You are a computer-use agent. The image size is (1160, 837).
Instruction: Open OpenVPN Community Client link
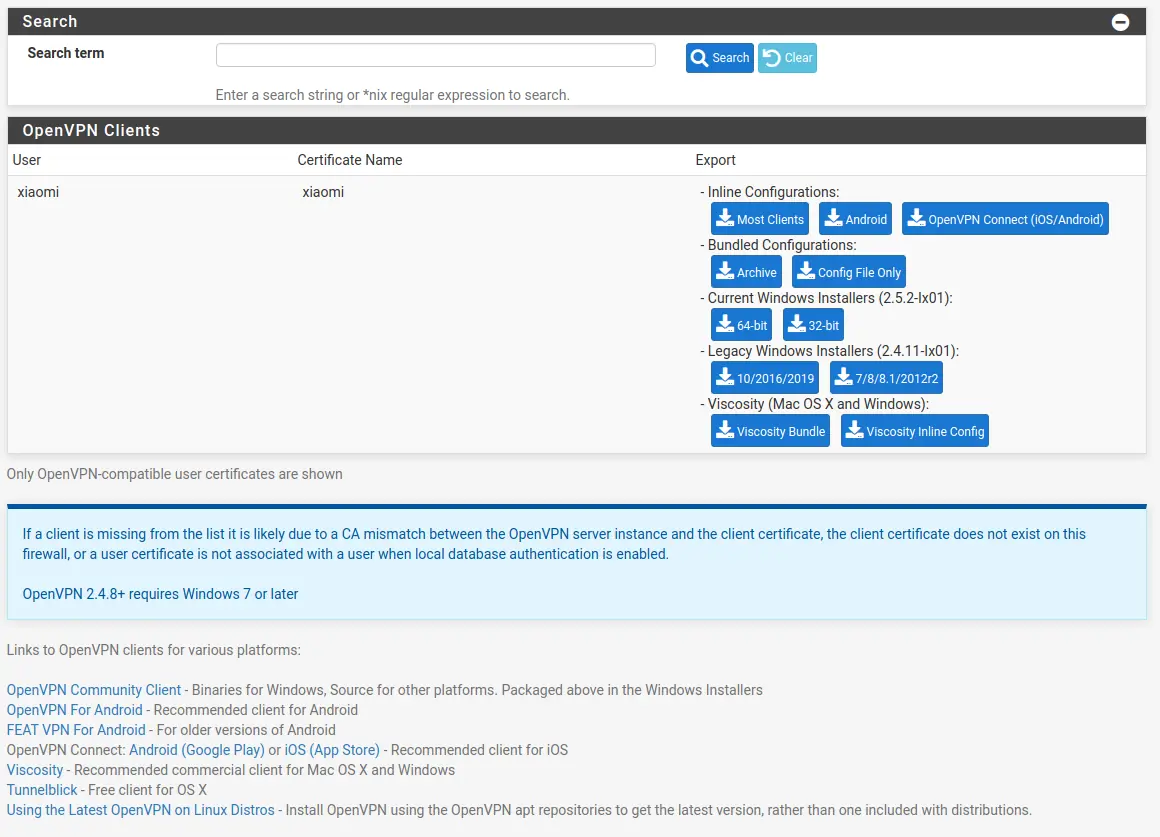click(x=94, y=690)
